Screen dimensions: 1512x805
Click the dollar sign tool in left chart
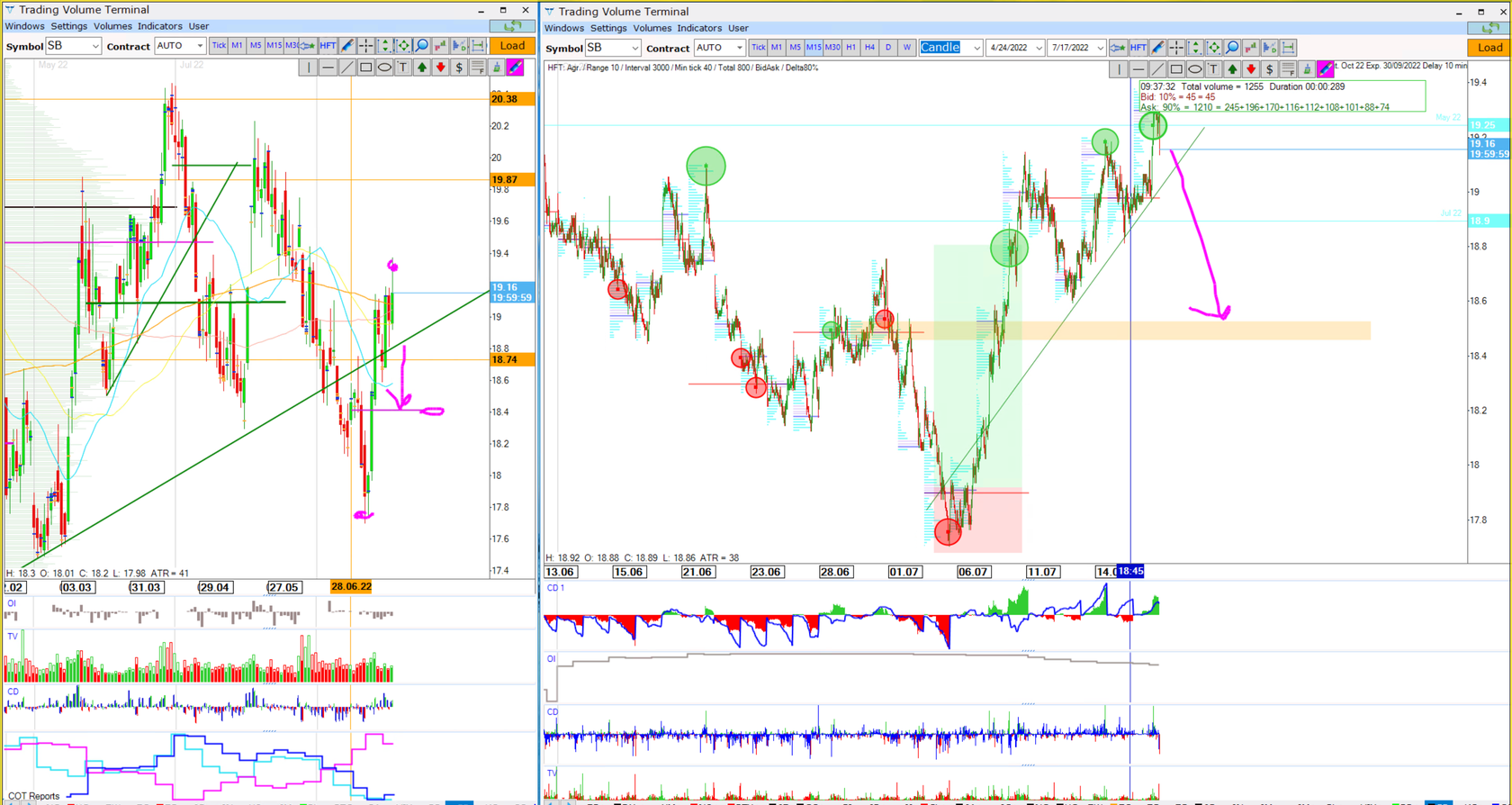(x=459, y=68)
